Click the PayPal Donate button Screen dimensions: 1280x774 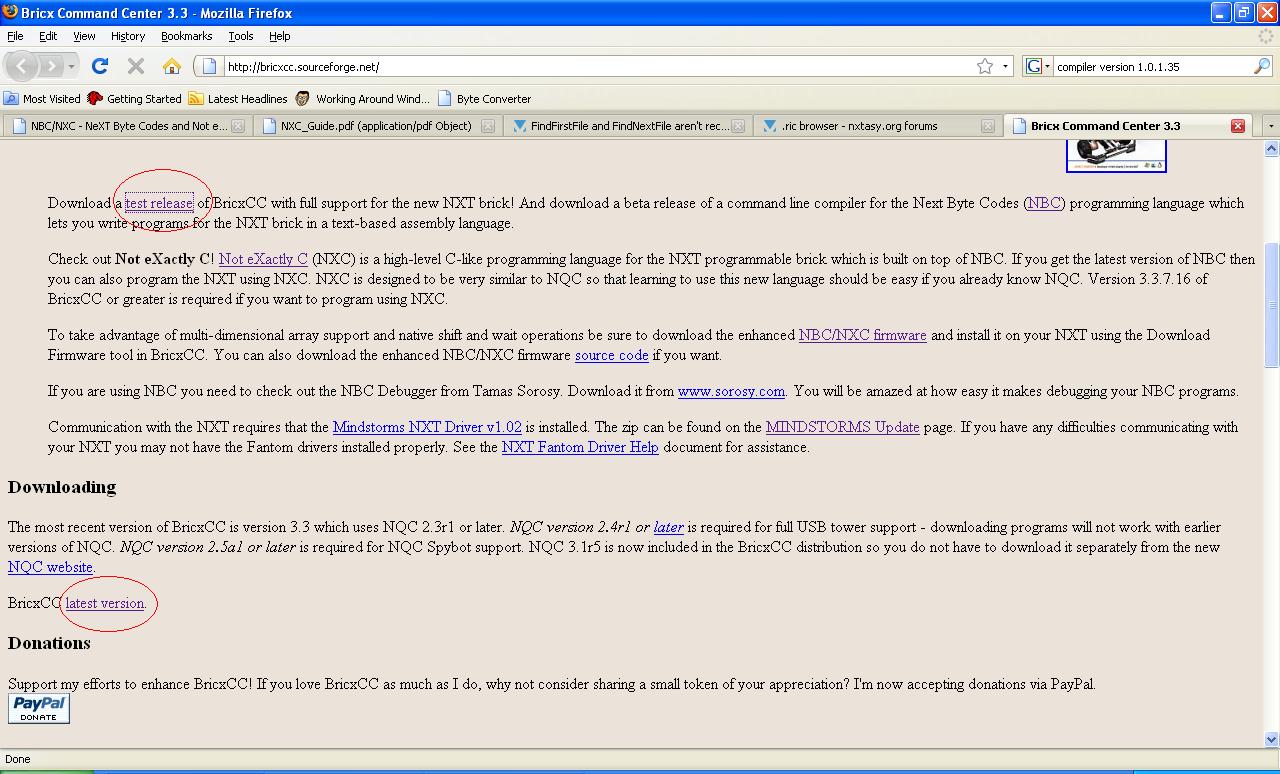pyautogui.click(x=39, y=708)
